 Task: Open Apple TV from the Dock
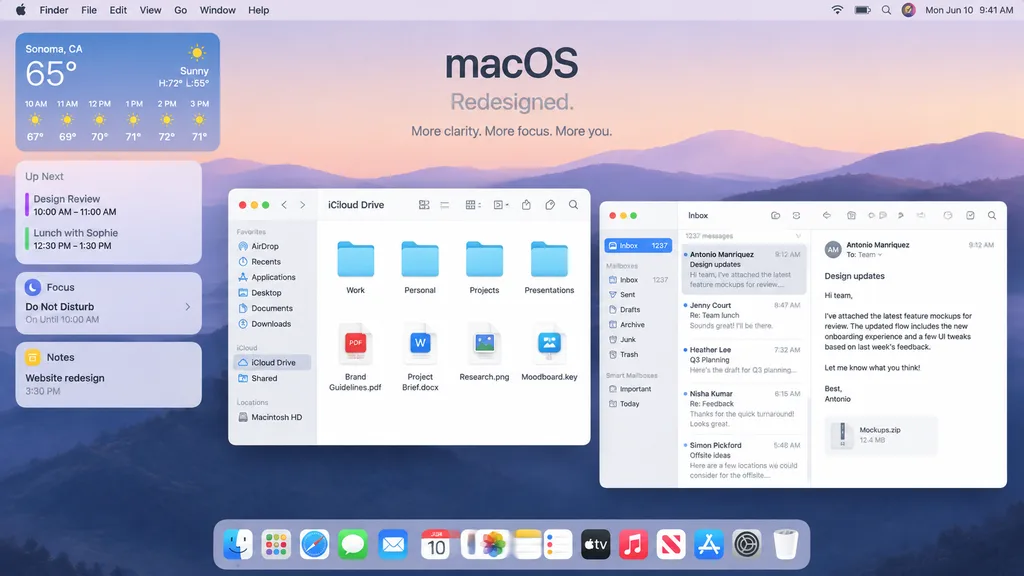pyautogui.click(x=595, y=545)
